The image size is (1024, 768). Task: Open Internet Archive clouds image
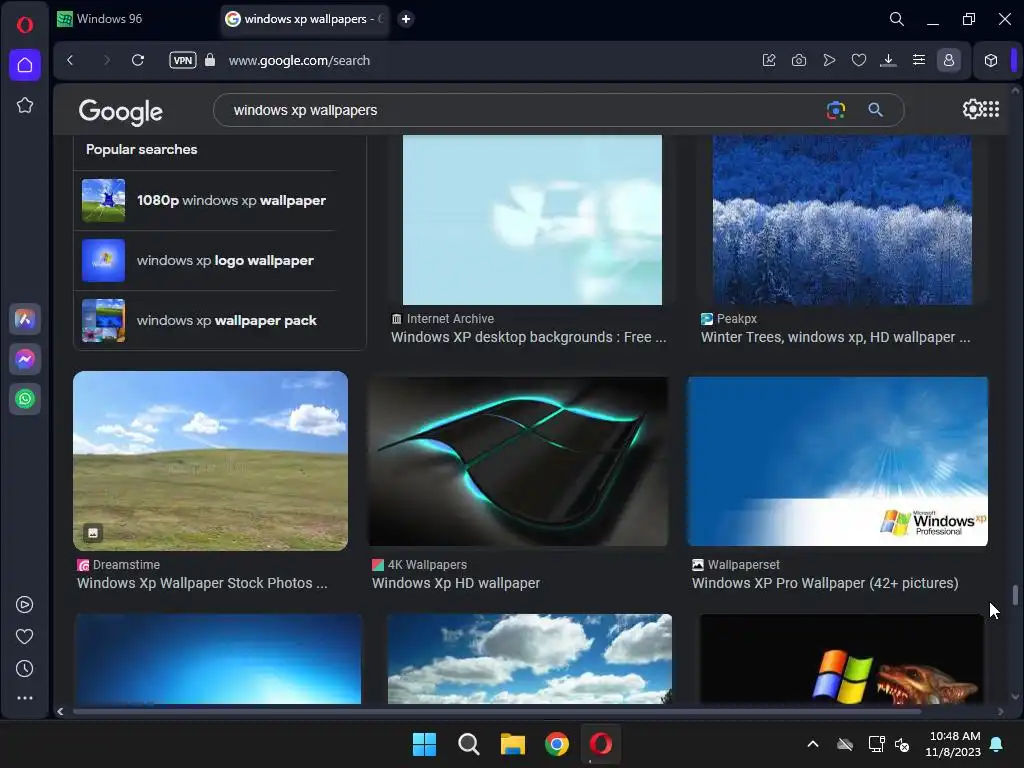[x=532, y=220]
